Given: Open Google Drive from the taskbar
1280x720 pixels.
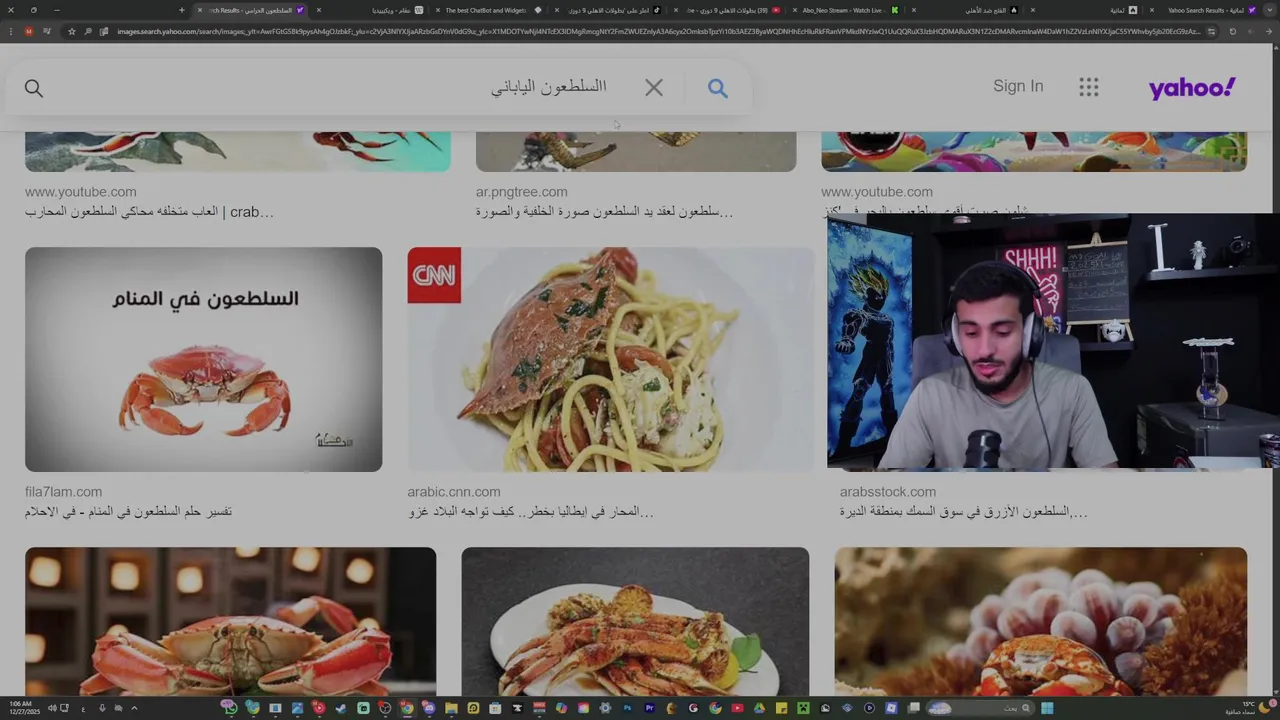Looking at the screenshot, I should point(760,708).
